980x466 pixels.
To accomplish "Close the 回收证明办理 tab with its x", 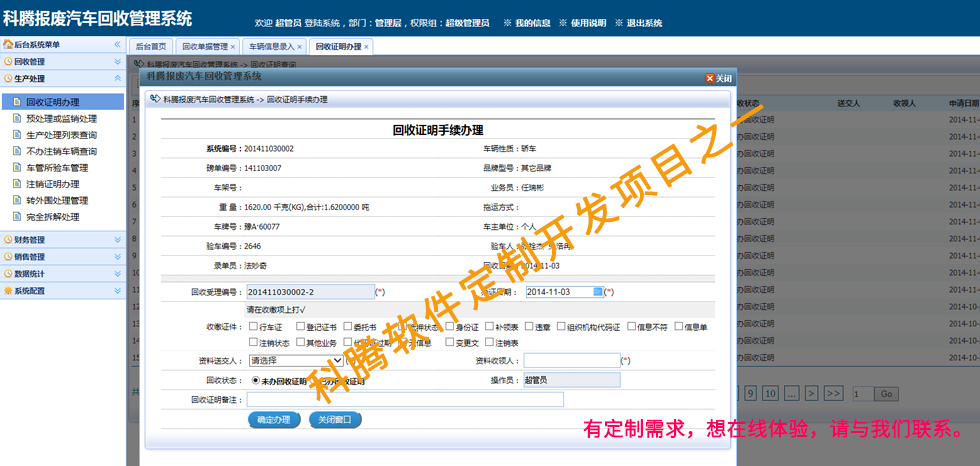I will coord(366,47).
